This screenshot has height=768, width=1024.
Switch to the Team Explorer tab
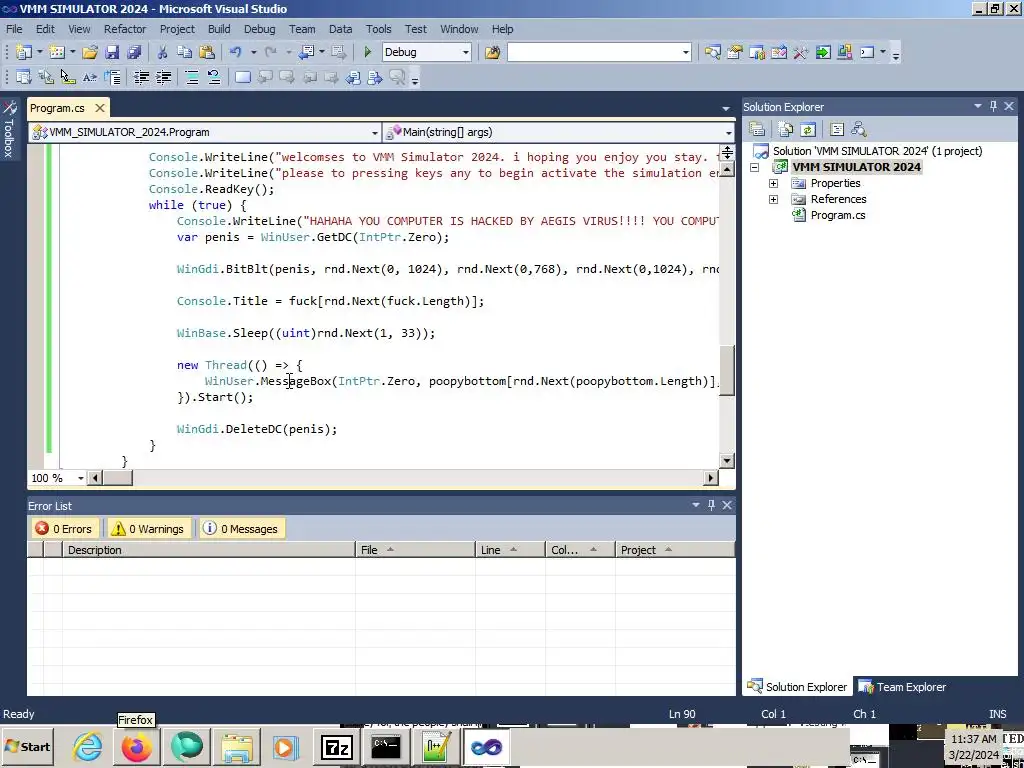902,686
